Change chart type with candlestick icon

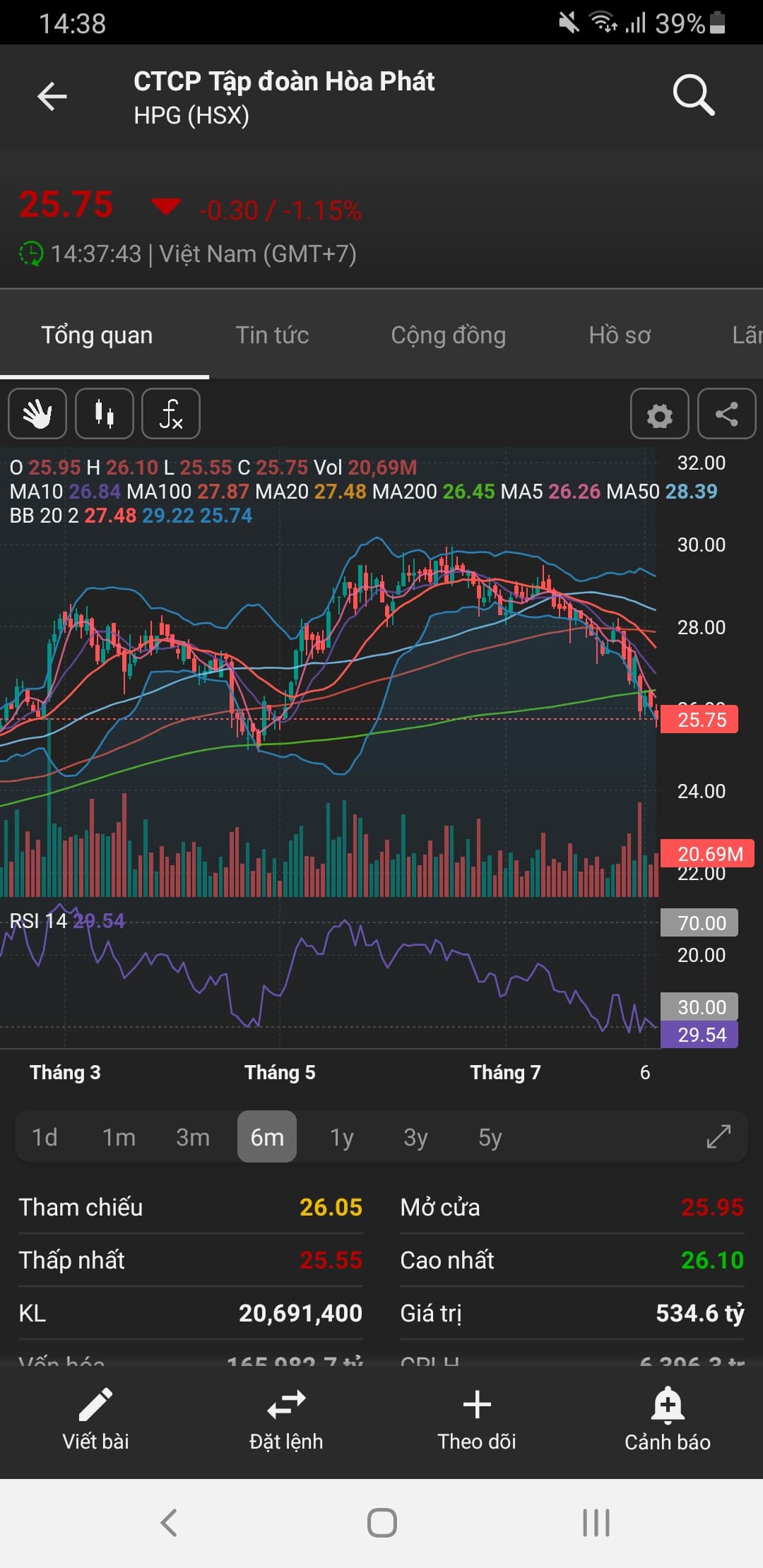105,414
